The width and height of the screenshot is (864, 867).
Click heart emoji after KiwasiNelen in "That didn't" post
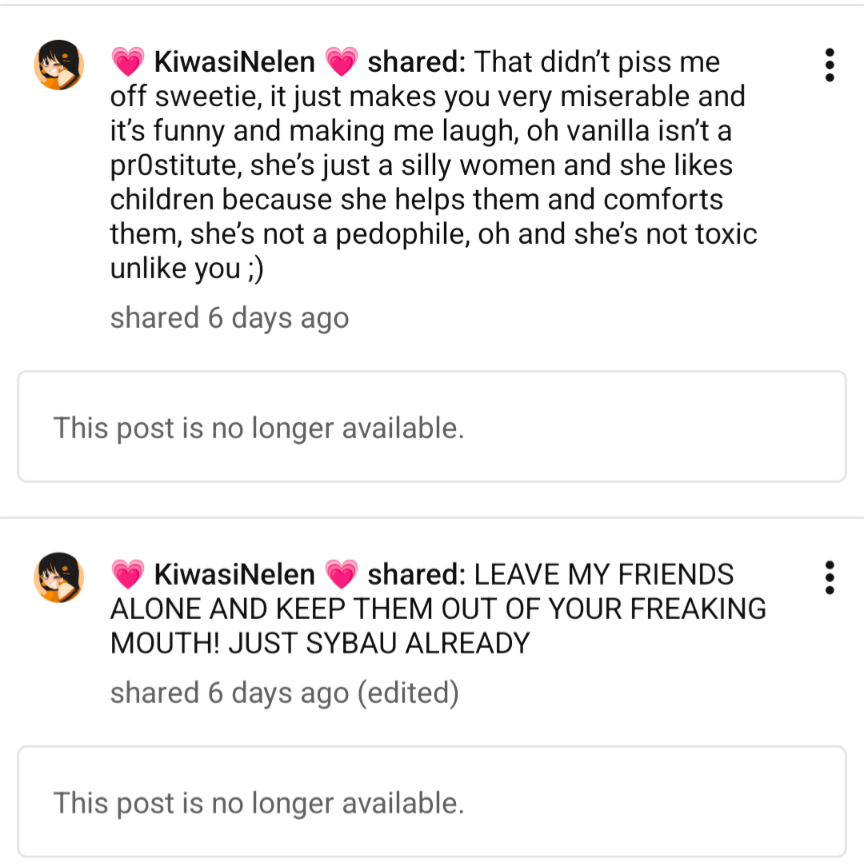(x=342, y=63)
